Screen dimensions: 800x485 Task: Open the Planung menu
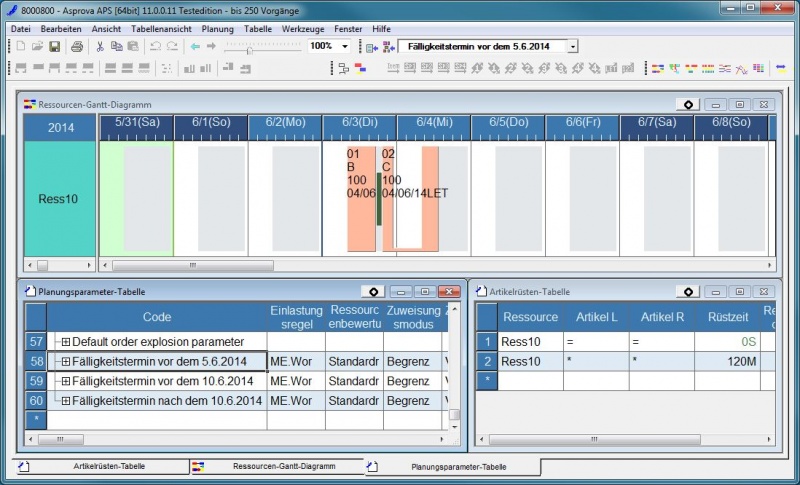click(x=217, y=29)
